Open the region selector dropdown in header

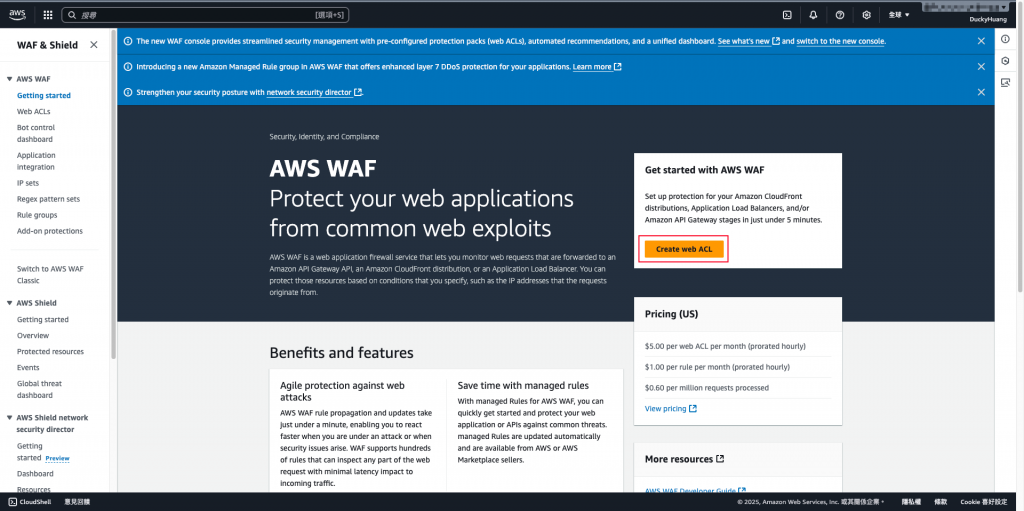click(x=899, y=14)
